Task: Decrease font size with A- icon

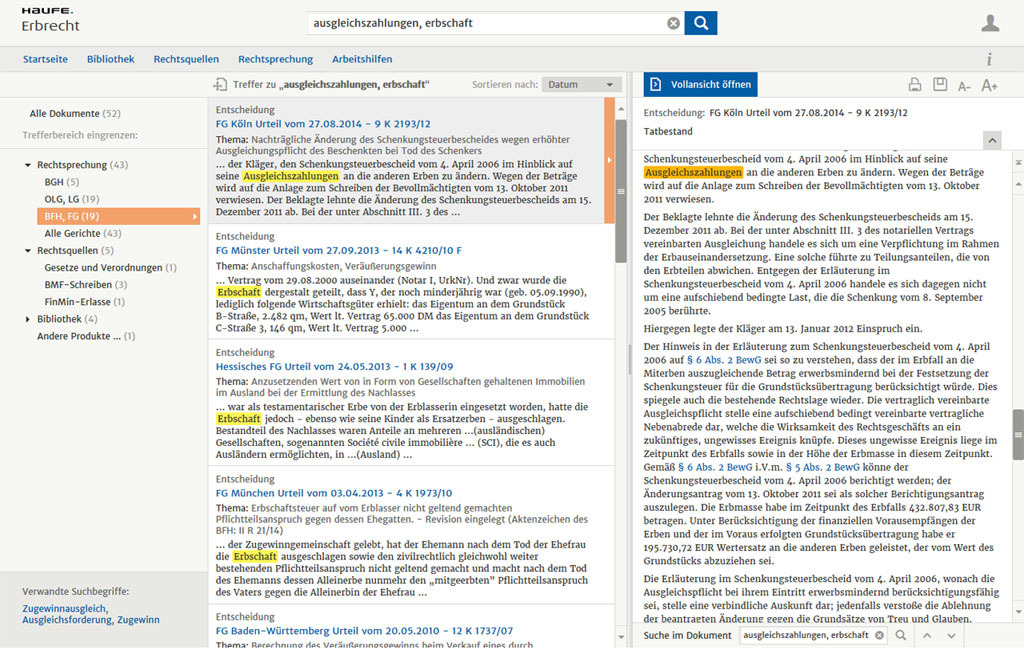Action: pyautogui.click(x=964, y=86)
